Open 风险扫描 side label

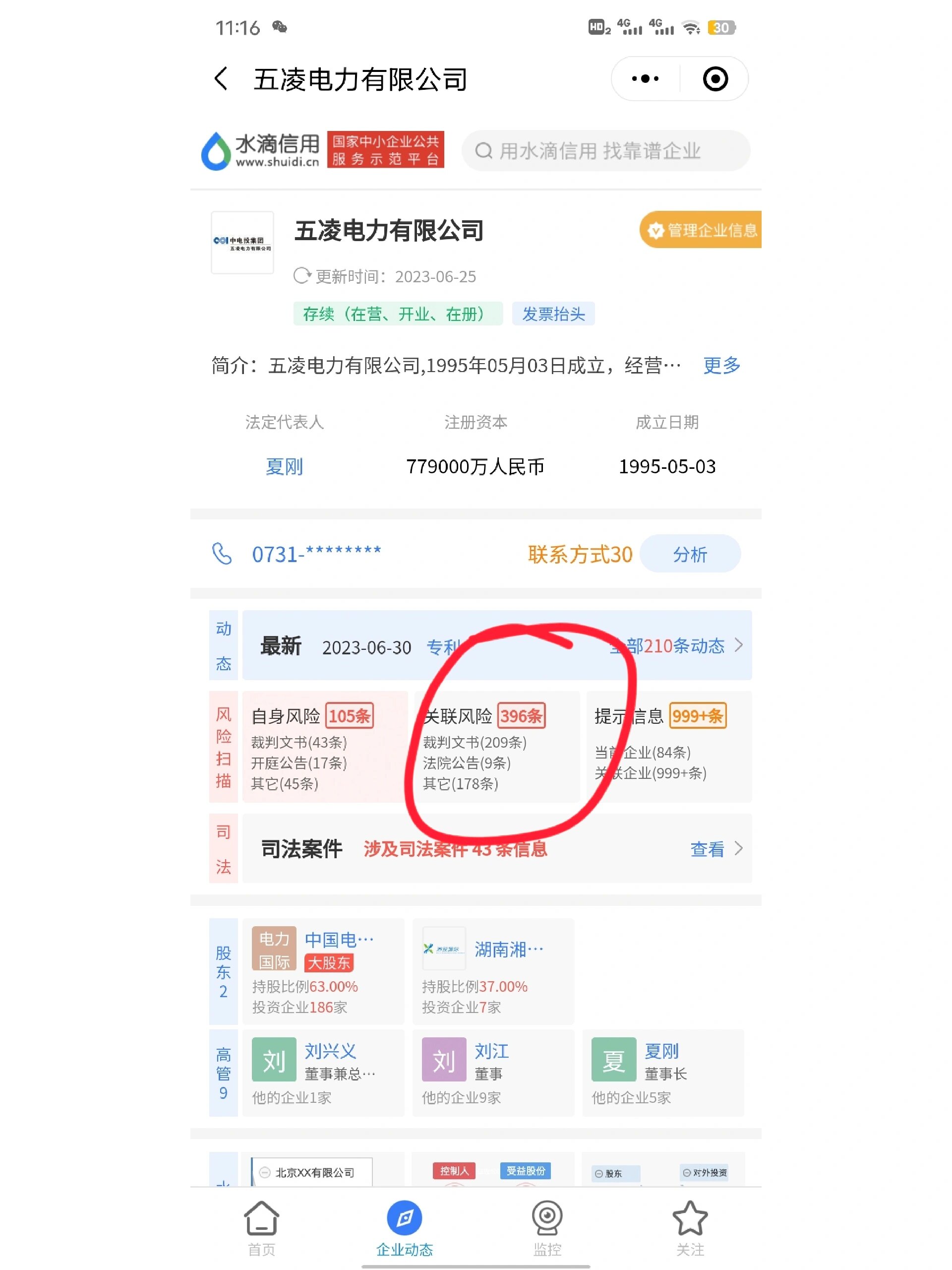tap(223, 747)
